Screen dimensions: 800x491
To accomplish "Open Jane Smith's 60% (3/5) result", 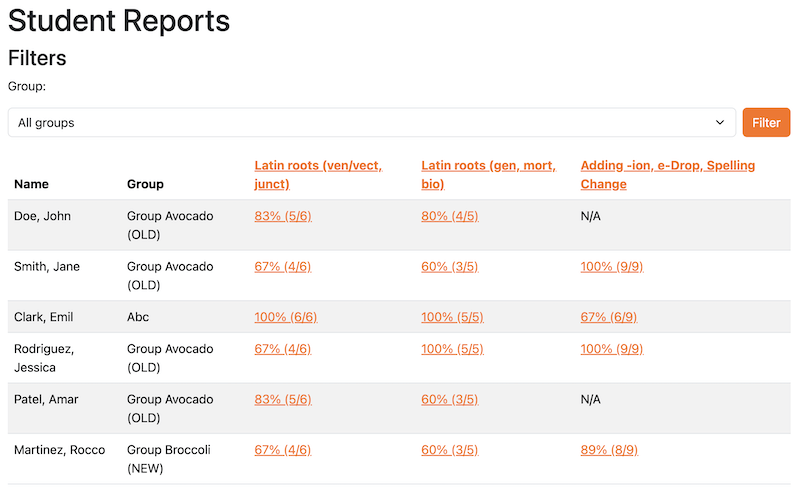I will coord(449,267).
